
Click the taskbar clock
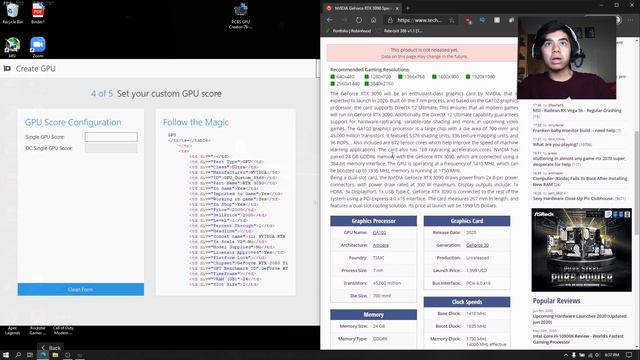pyautogui.click(x=612, y=355)
